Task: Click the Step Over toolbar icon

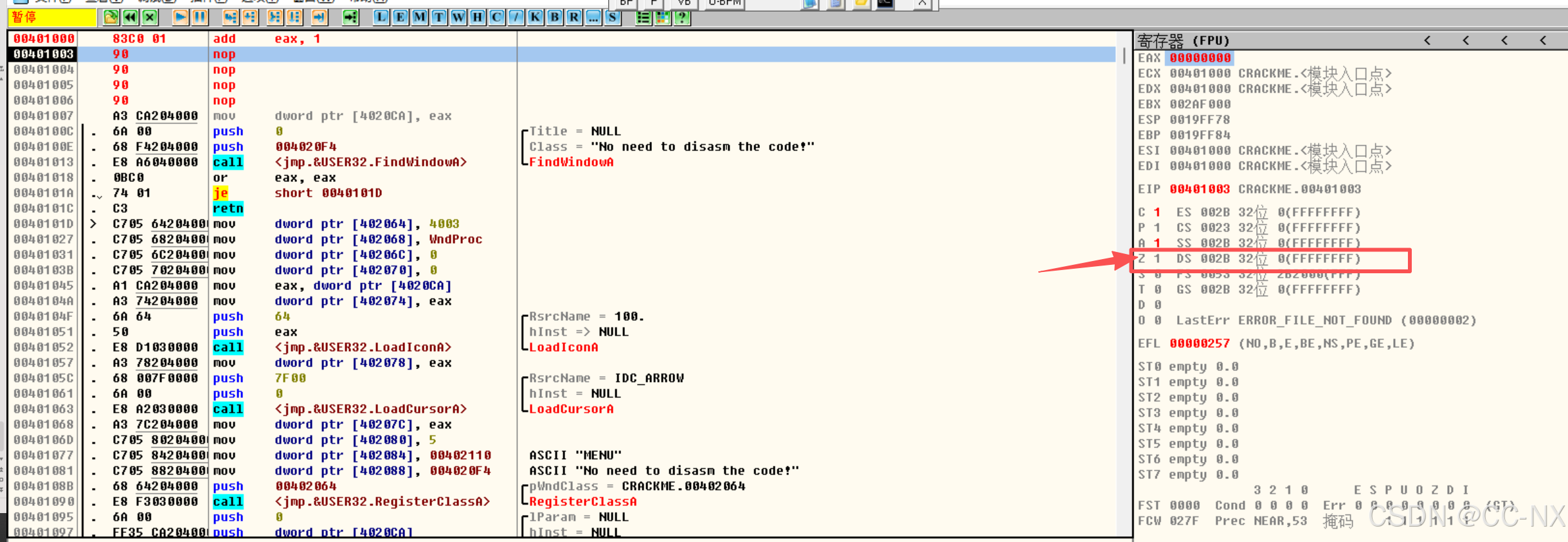Action: pos(250,17)
